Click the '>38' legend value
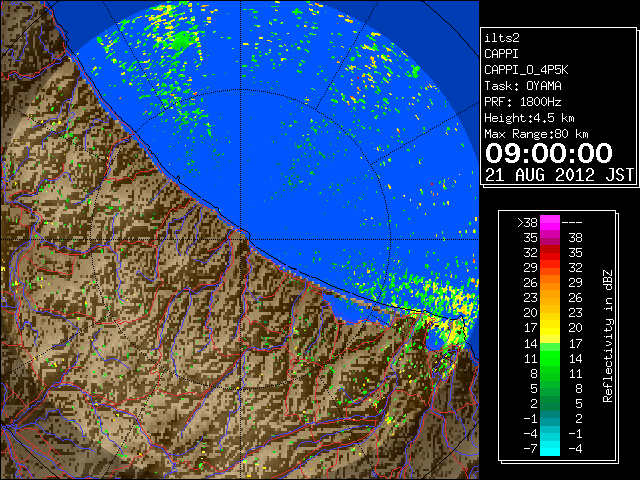640x480 pixels. tap(527, 223)
